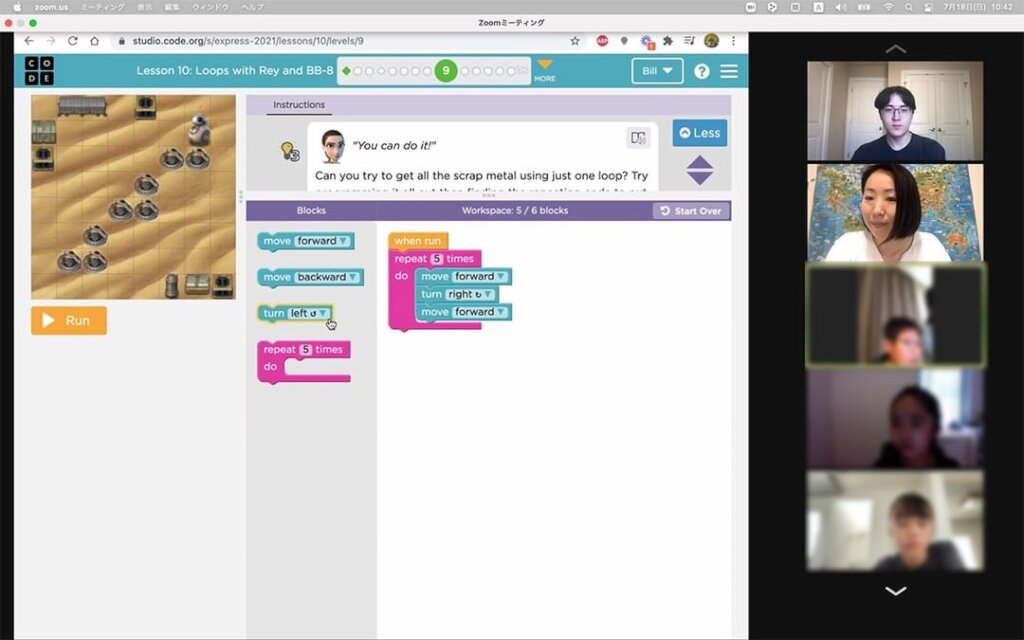
Task: Click the browser home icon
Action: pyautogui.click(x=95, y=40)
